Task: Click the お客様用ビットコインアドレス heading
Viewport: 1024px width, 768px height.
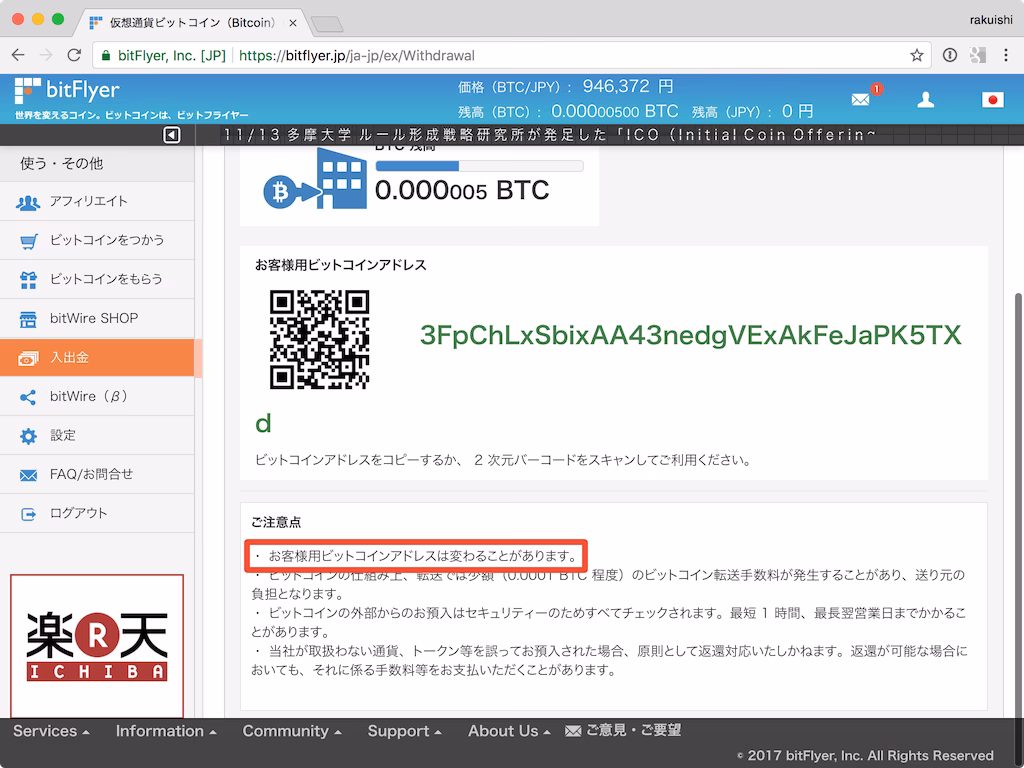Action: tap(340, 265)
